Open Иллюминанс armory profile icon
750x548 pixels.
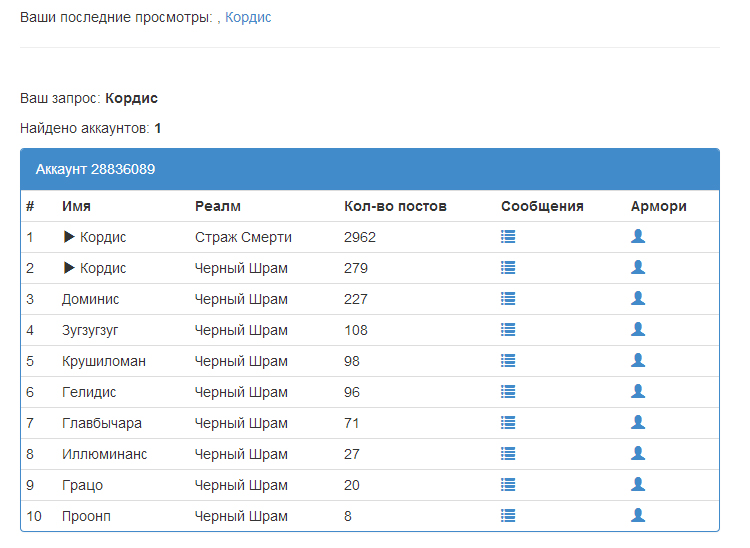(x=638, y=453)
